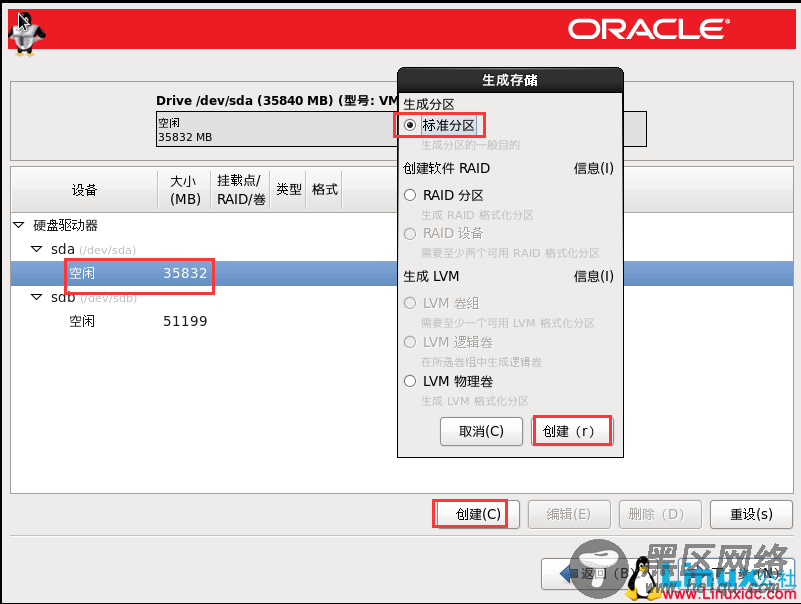Collapse the sda device tree node
The width and height of the screenshot is (801, 604).
[x=37, y=249]
